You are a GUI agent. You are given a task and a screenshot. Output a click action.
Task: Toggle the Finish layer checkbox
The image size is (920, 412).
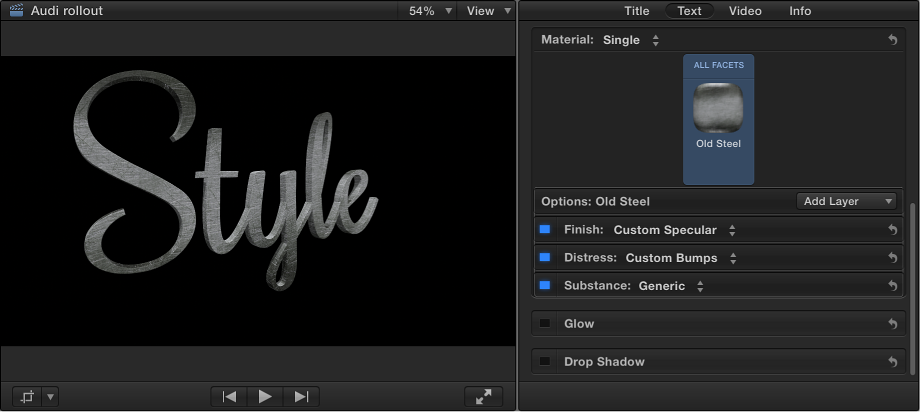click(545, 229)
